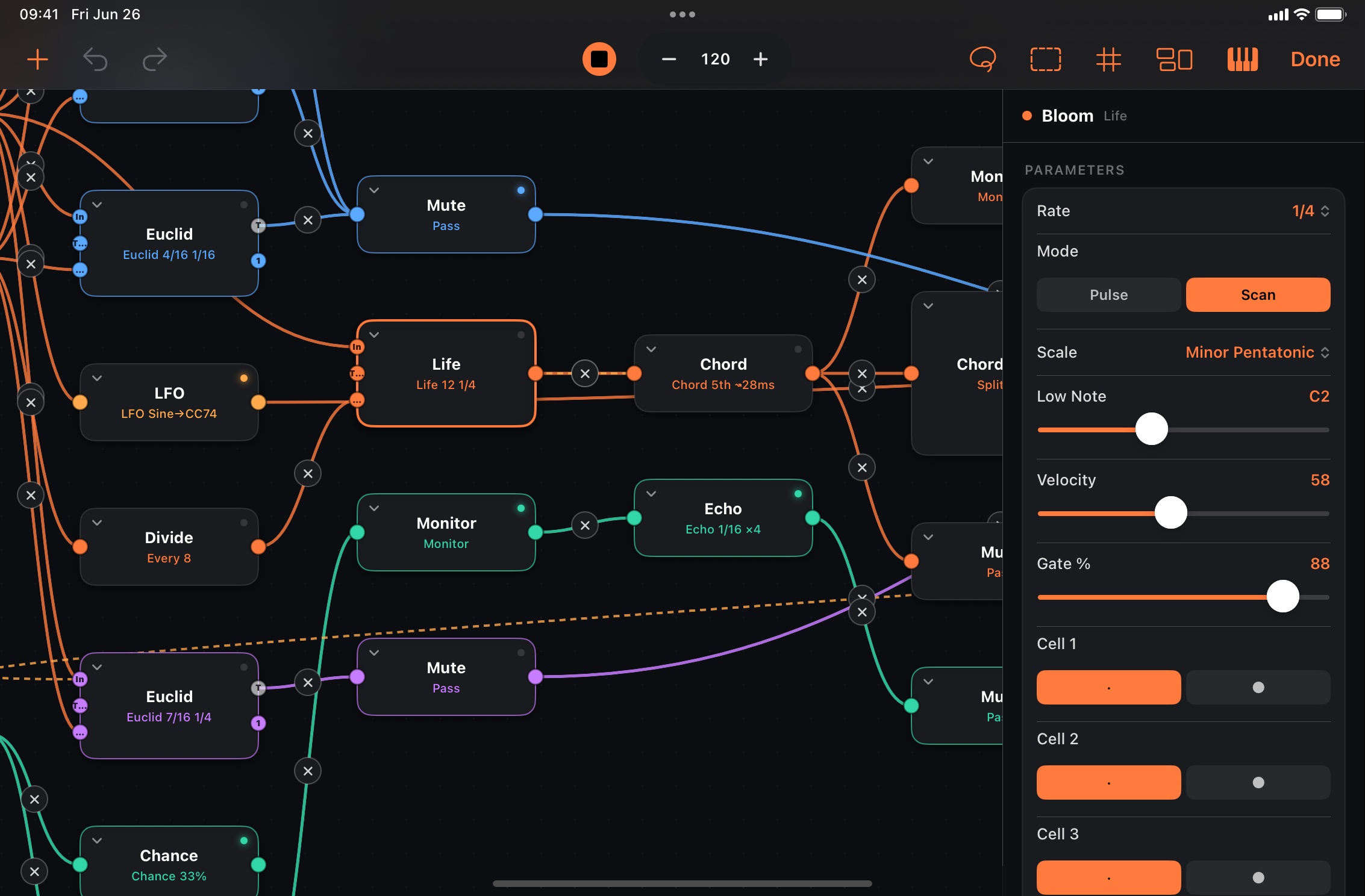The height and width of the screenshot is (896, 1365).
Task: Check the battery status icon
Action: click(1330, 14)
